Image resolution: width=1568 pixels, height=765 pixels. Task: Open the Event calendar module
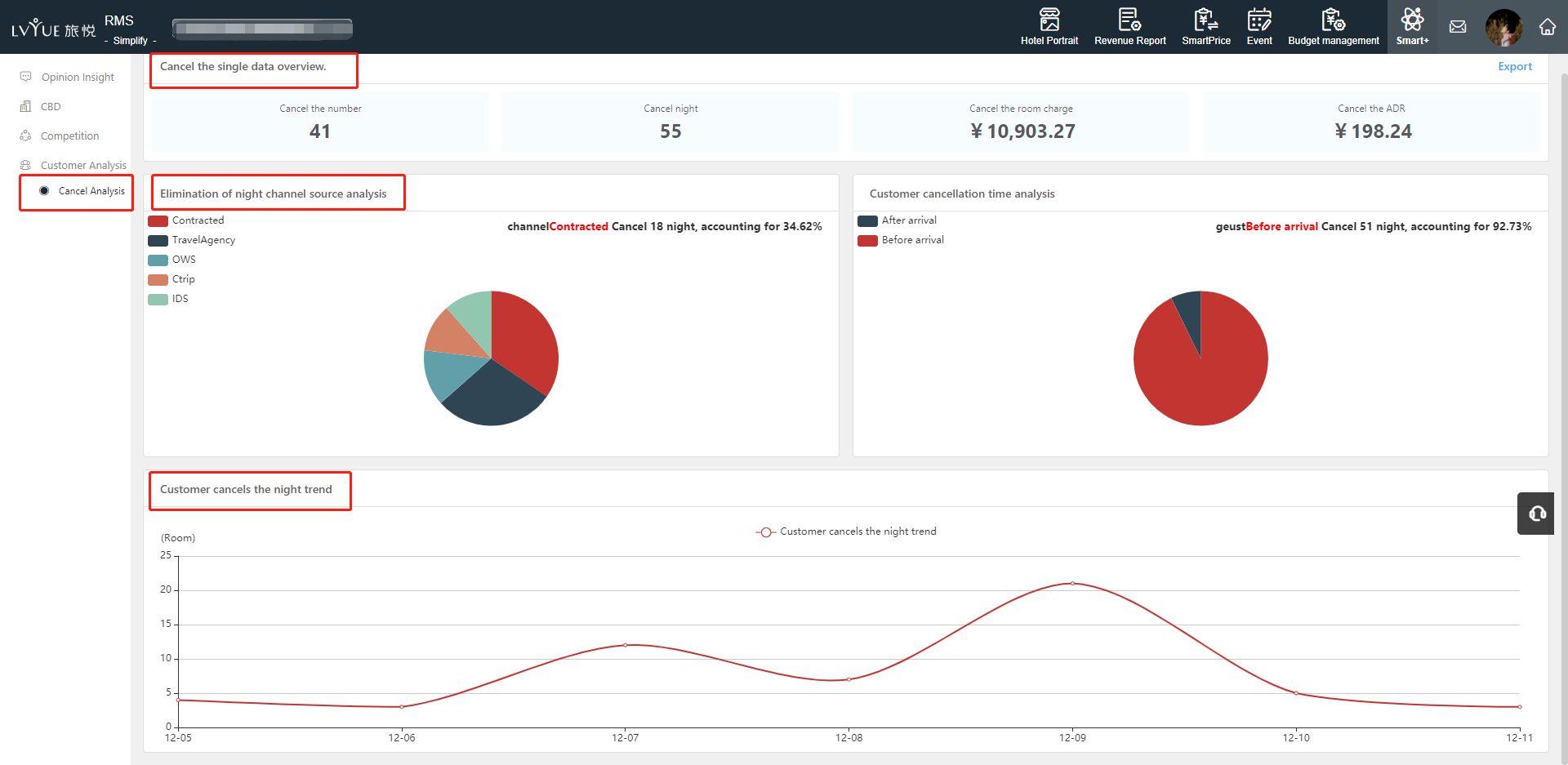pos(1258,27)
